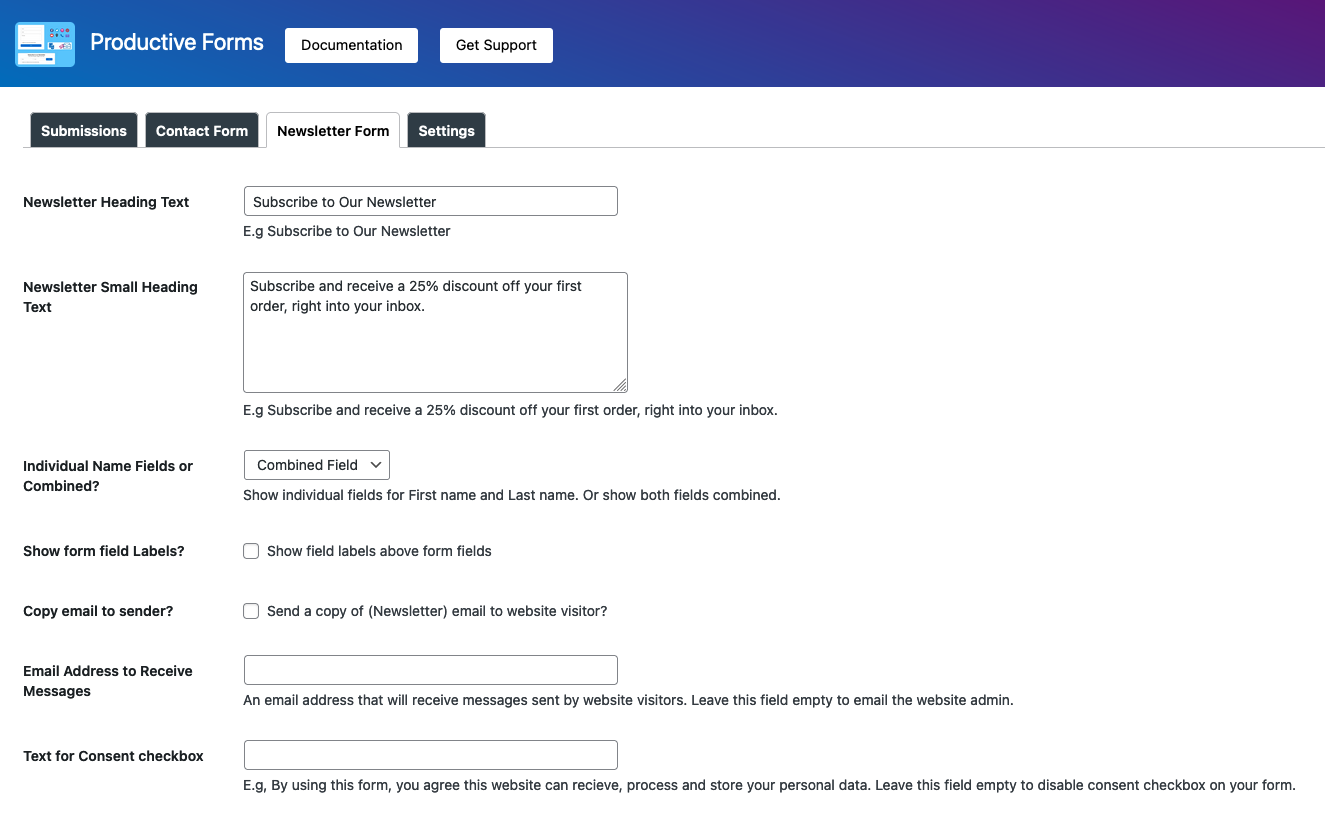Screen dimensions: 1325x814
Task: Expand the Combined Field dropdown
Action: (x=317, y=465)
